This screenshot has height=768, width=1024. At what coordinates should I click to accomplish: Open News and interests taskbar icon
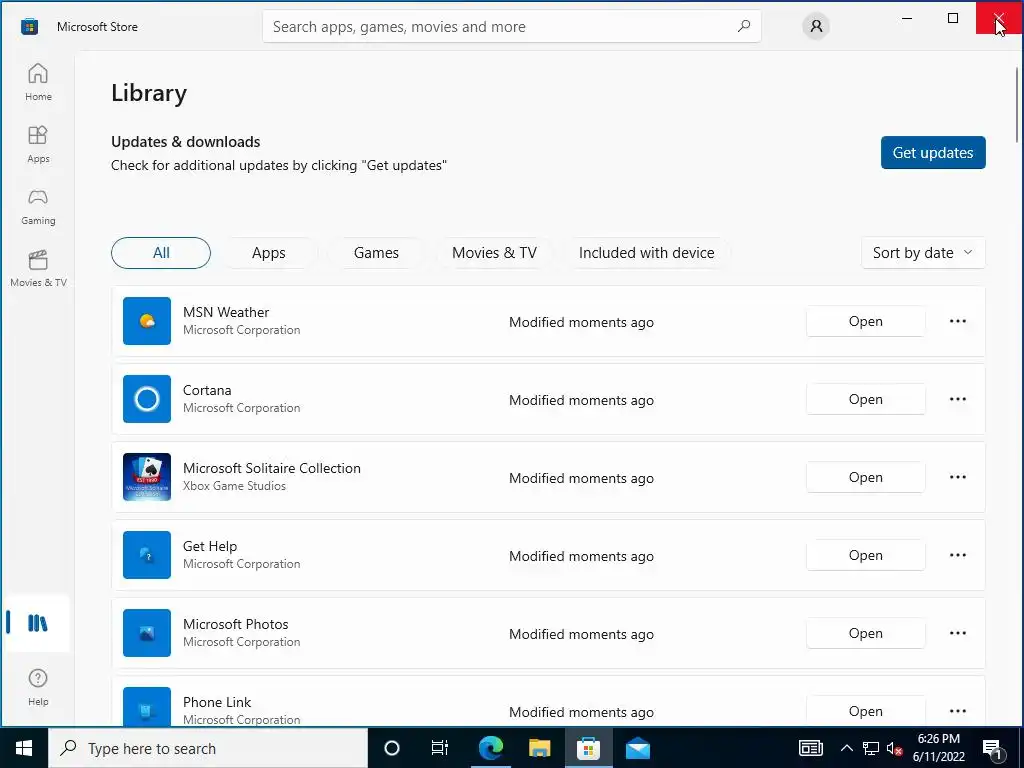[810, 748]
